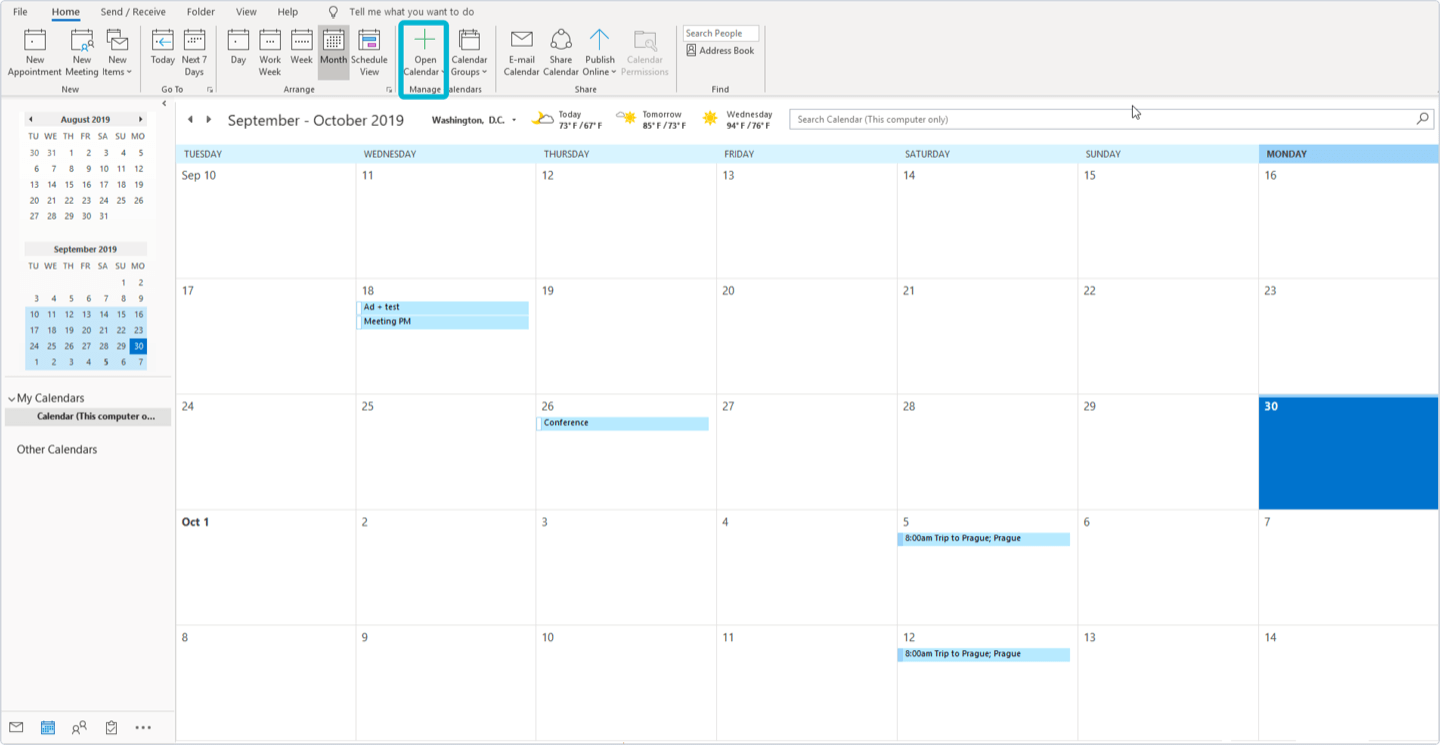Expand the Publish Online dropdown
This screenshot has height=745, width=1440.
pyautogui.click(x=600, y=52)
